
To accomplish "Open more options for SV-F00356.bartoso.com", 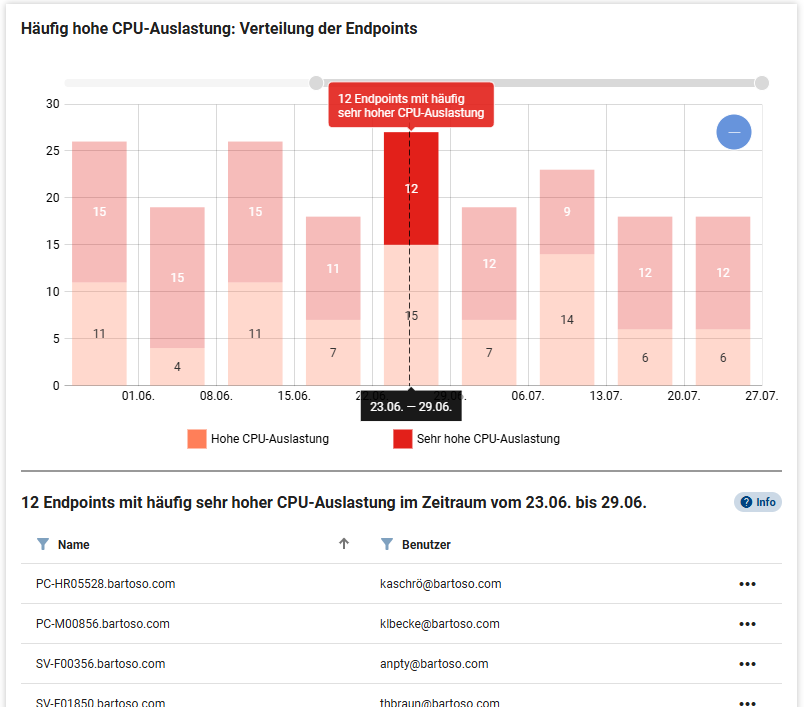I will 747,664.
